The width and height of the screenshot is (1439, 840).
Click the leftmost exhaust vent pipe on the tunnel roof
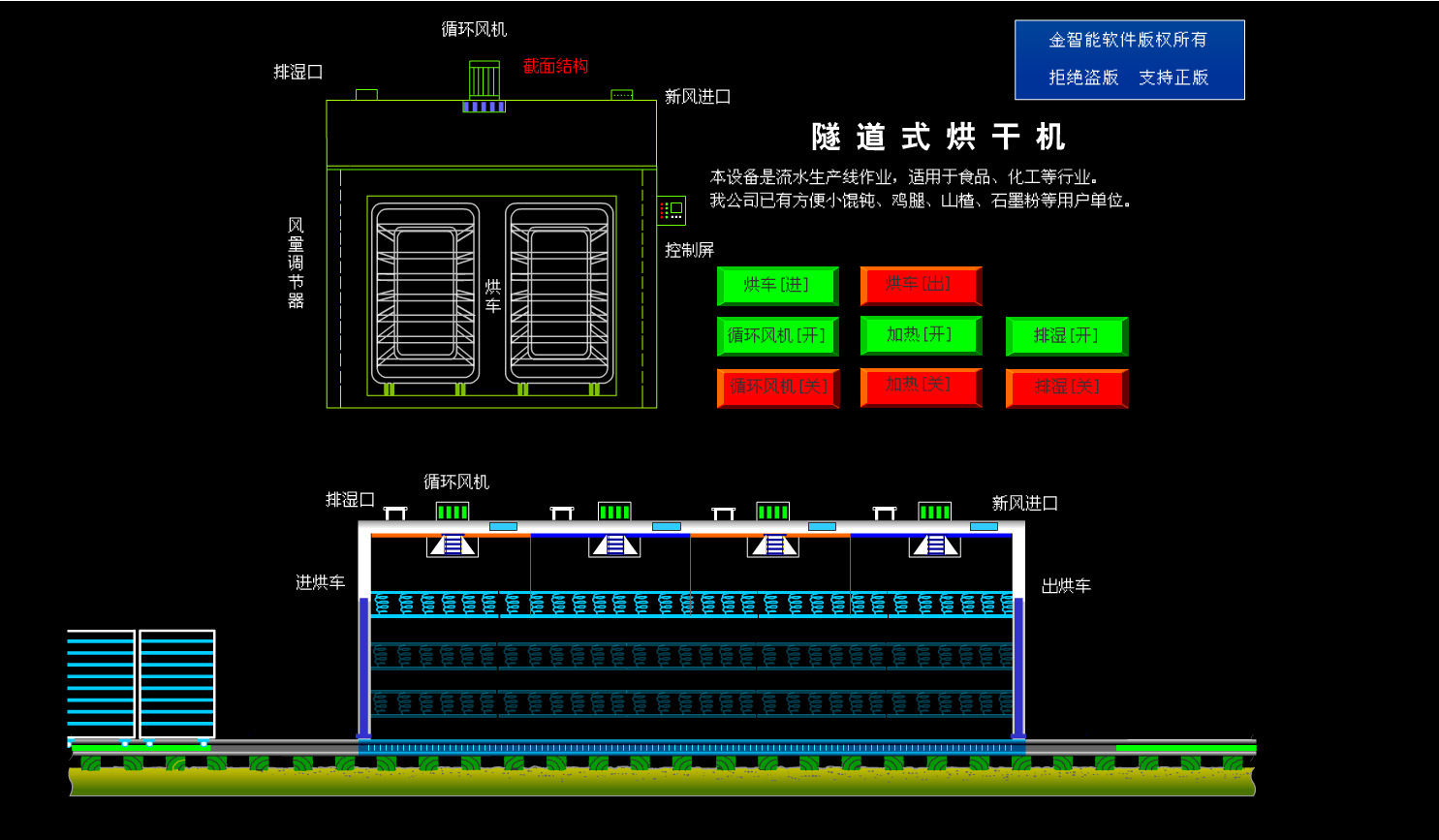point(395,513)
